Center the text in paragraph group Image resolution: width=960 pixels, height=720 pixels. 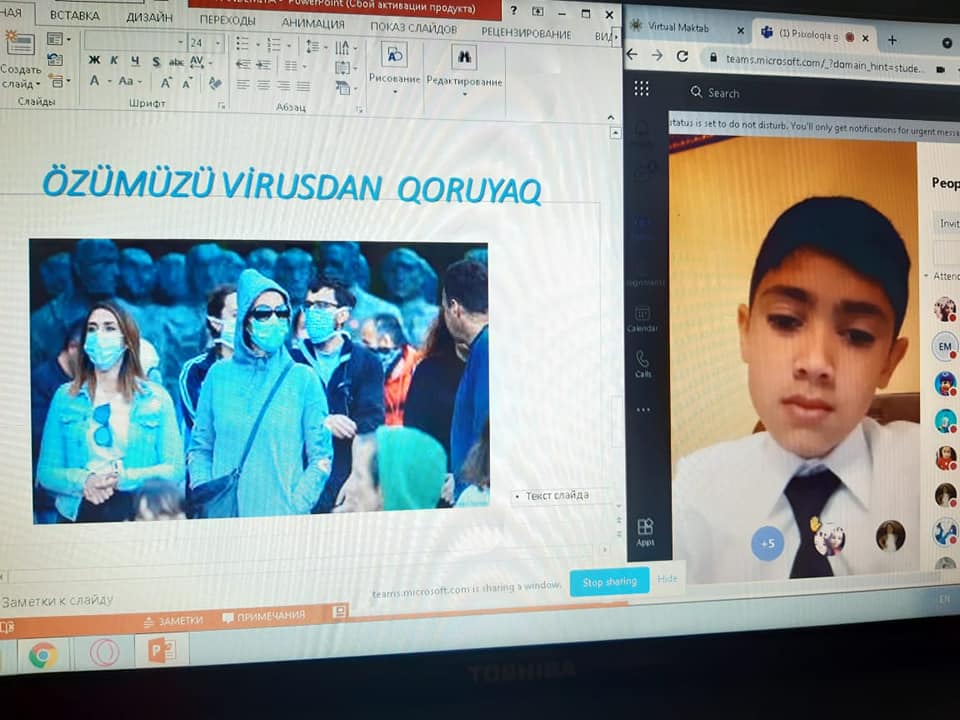(x=263, y=85)
